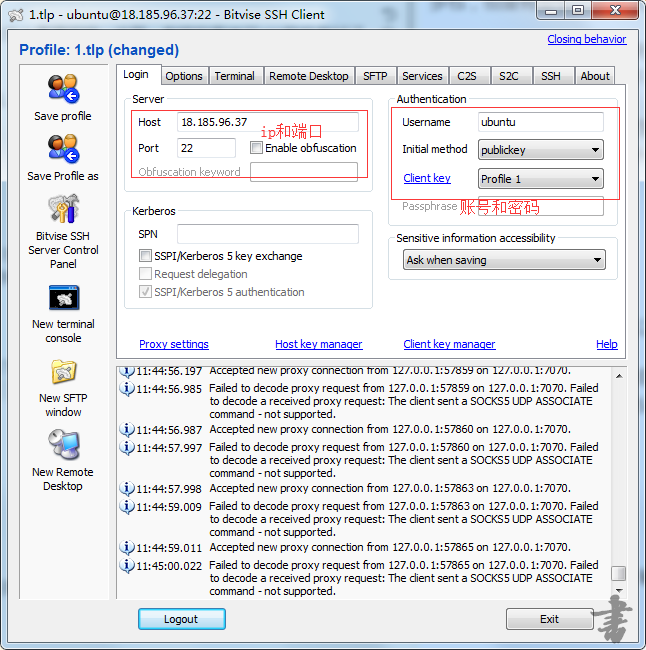
Task: Switch to the Options tab
Action: [184, 76]
